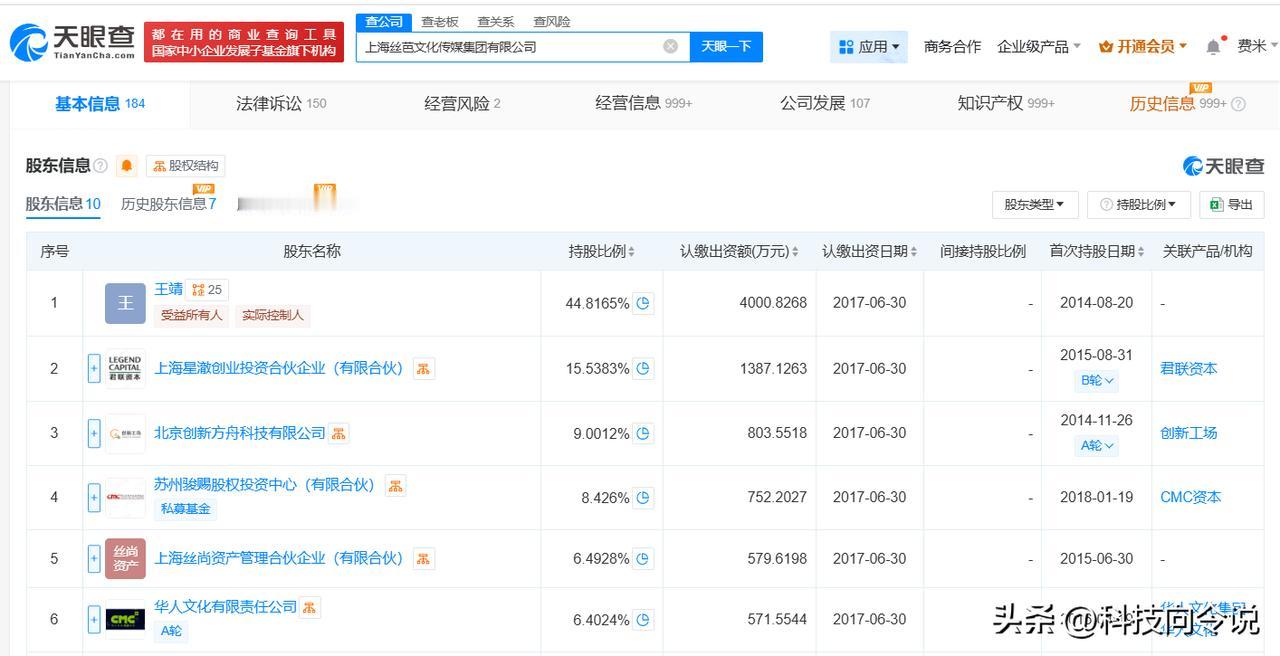Click the 丝尚资产 red logo thumbnail
This screenshot has height=656, width=1280.
point(125,558)
